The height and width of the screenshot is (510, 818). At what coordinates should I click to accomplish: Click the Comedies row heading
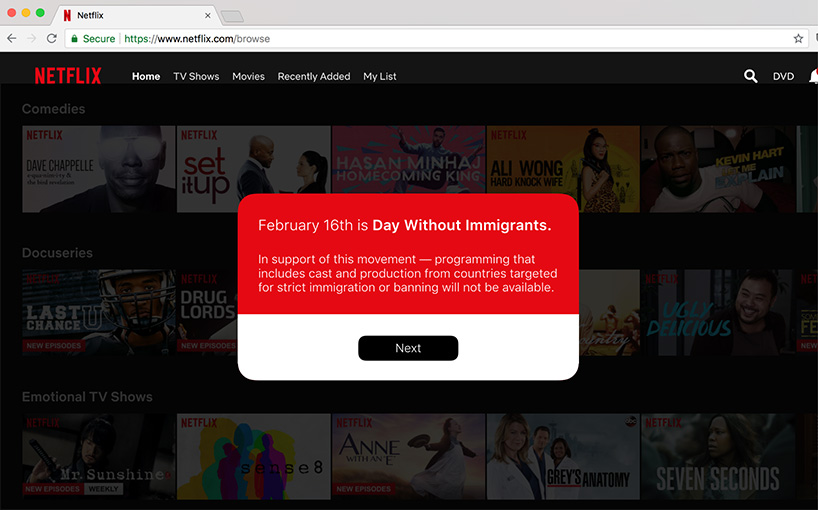tap(53, 109)
